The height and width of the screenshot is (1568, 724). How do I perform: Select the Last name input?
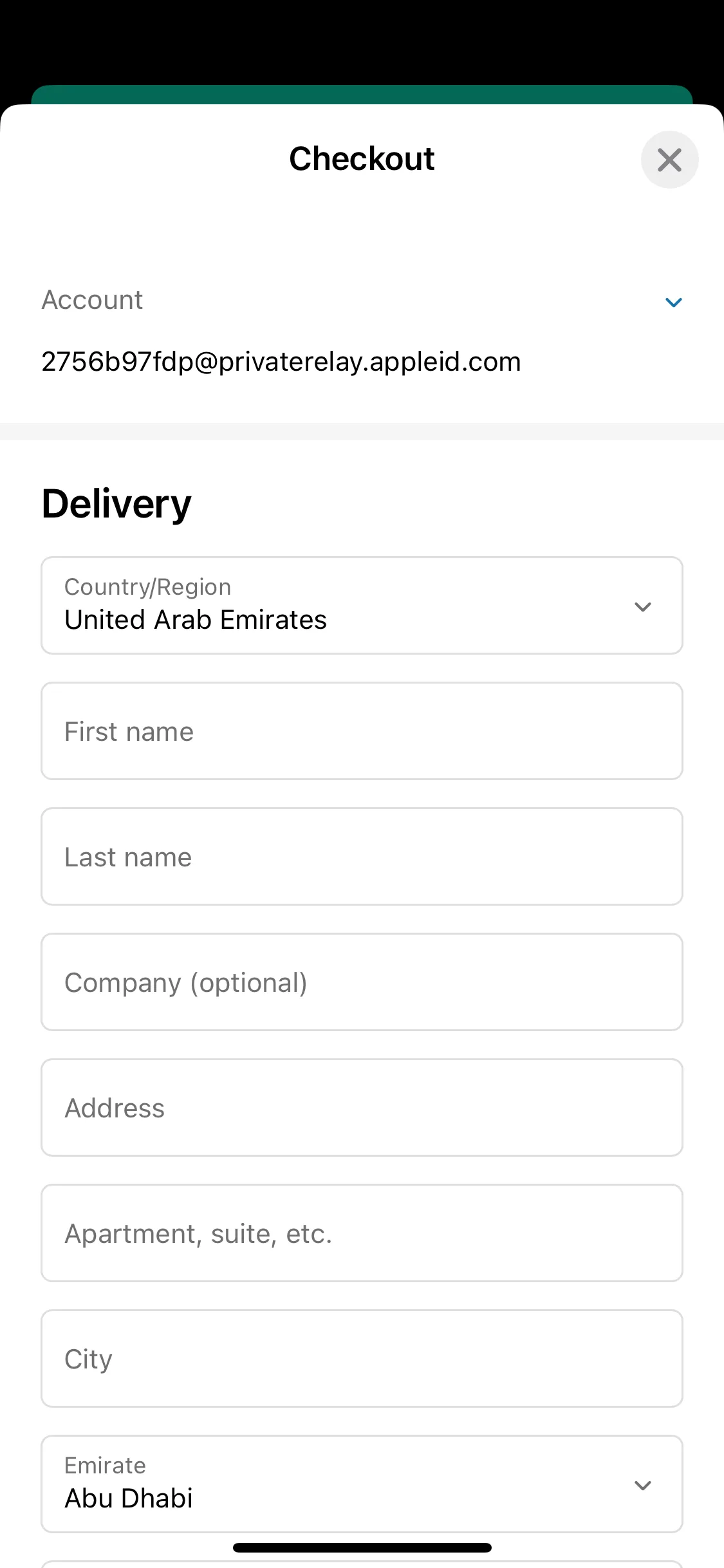point(362,857)
